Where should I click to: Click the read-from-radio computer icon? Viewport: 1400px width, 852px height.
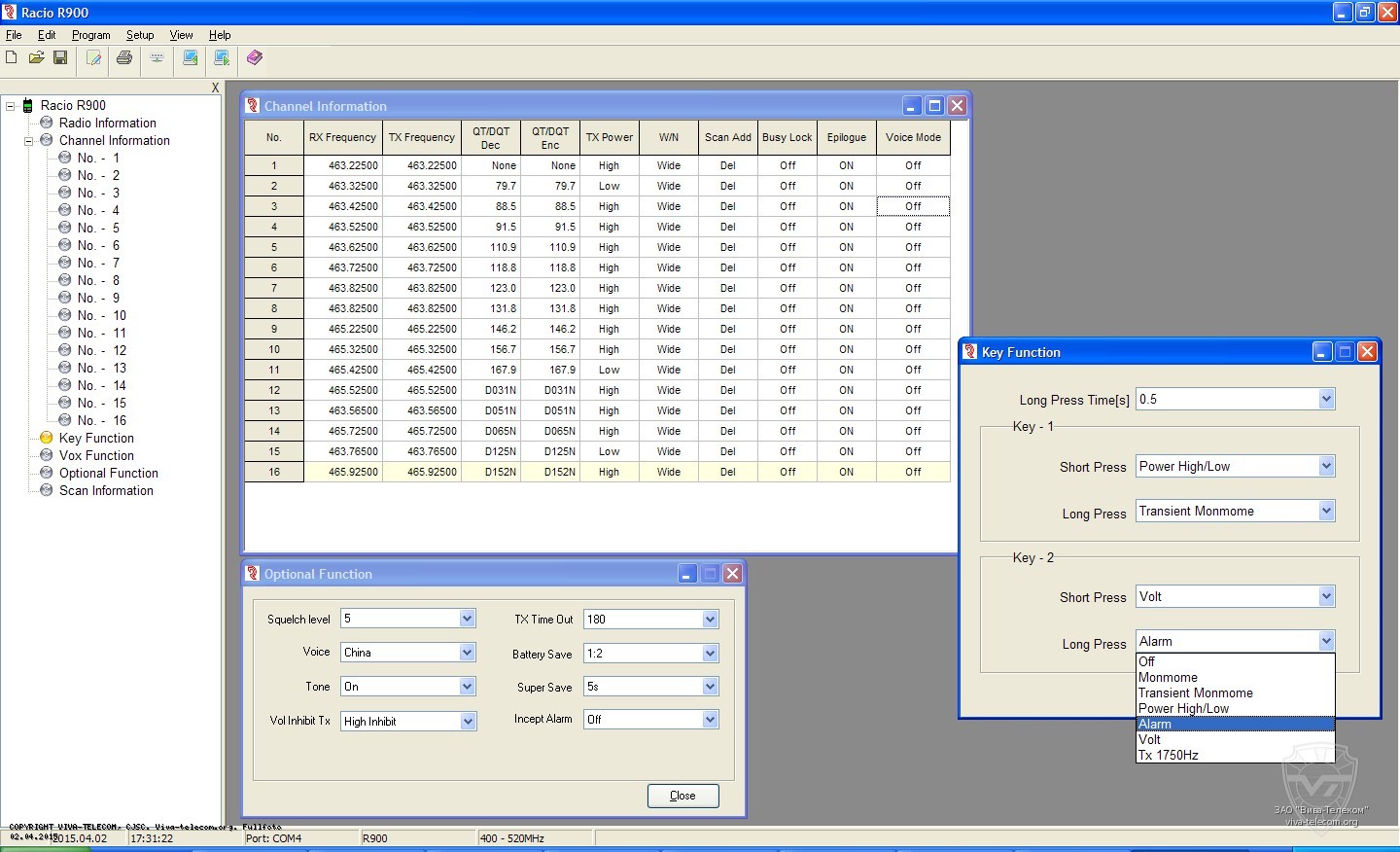[191, 58]
